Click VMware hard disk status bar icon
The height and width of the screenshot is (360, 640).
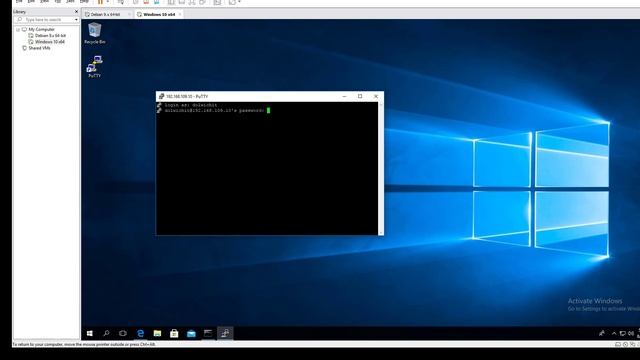point(618,344)
